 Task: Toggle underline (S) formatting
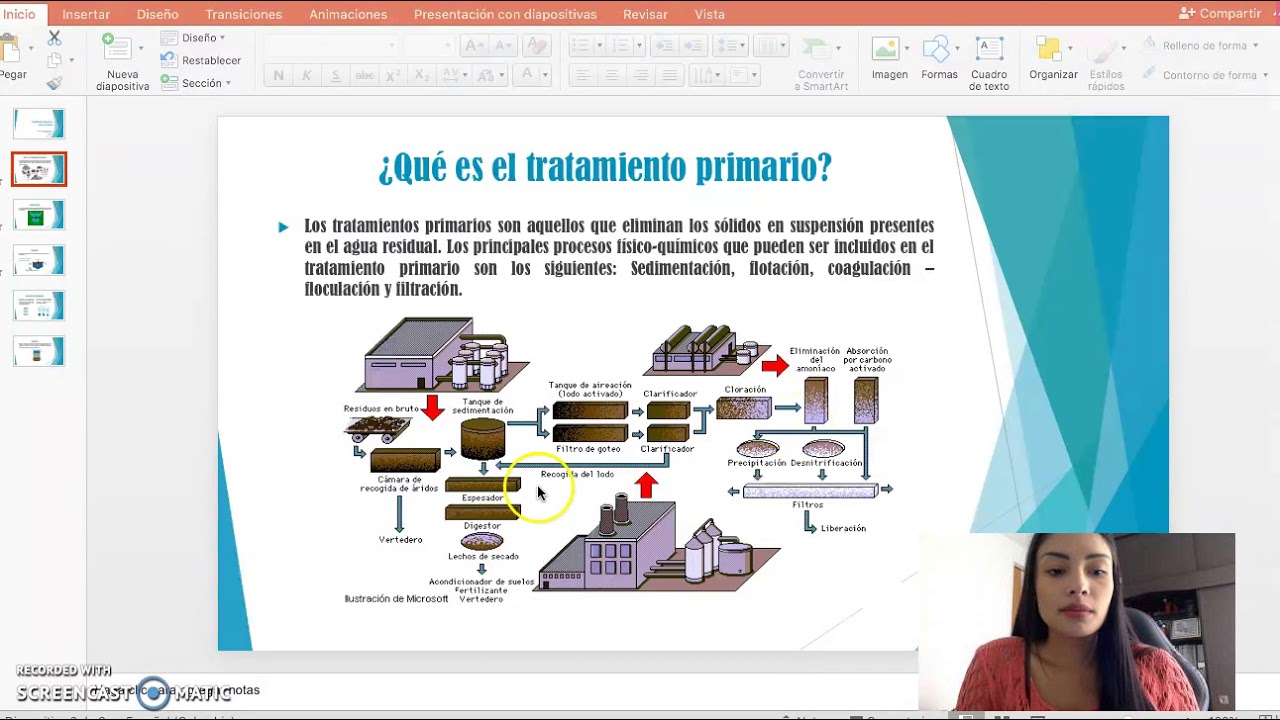click(x=335, y=75)
